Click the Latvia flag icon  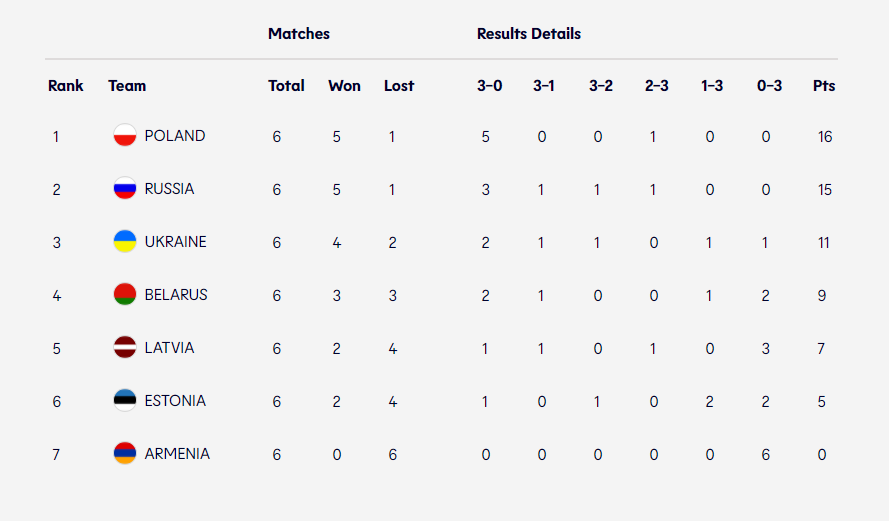(x=125, y=348)
